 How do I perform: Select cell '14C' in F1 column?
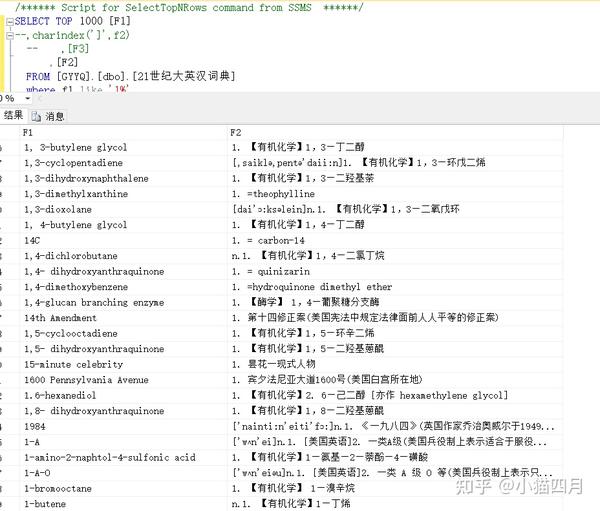tap(124, 240)
